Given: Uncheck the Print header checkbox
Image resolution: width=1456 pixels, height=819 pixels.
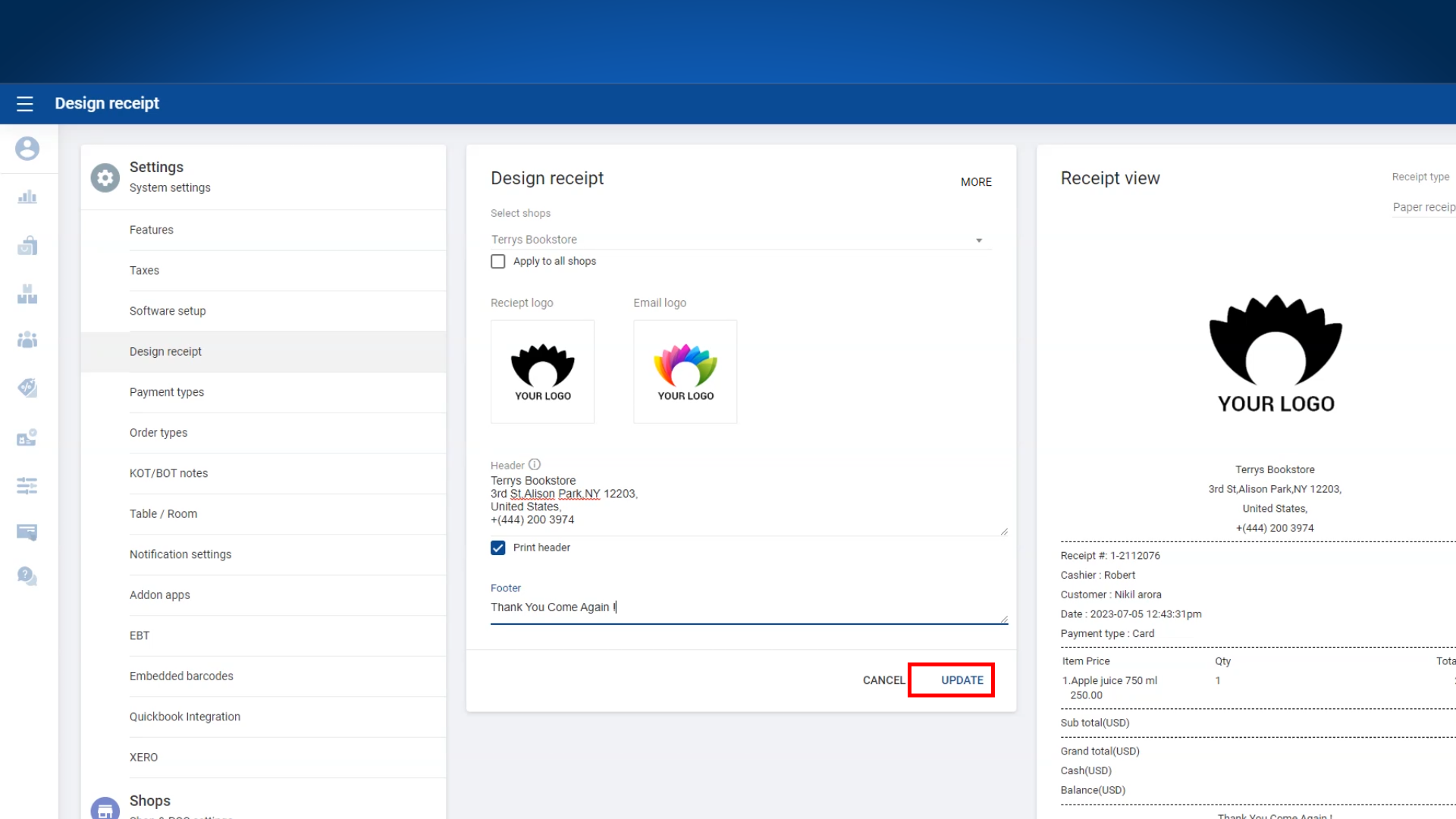Looking at the screenshot, I should point(498,548).
